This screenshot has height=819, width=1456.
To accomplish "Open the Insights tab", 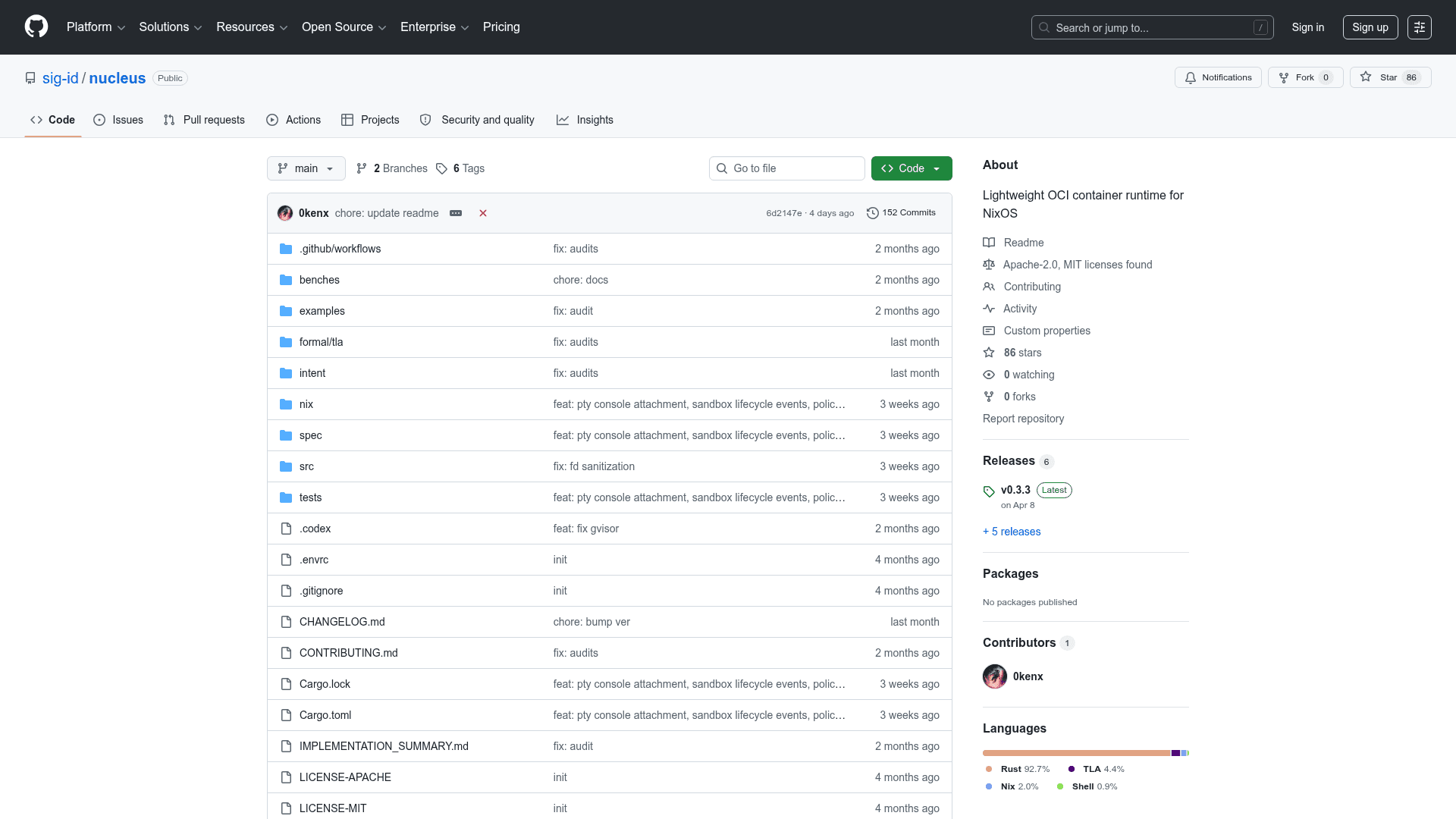I will [585, 120].
